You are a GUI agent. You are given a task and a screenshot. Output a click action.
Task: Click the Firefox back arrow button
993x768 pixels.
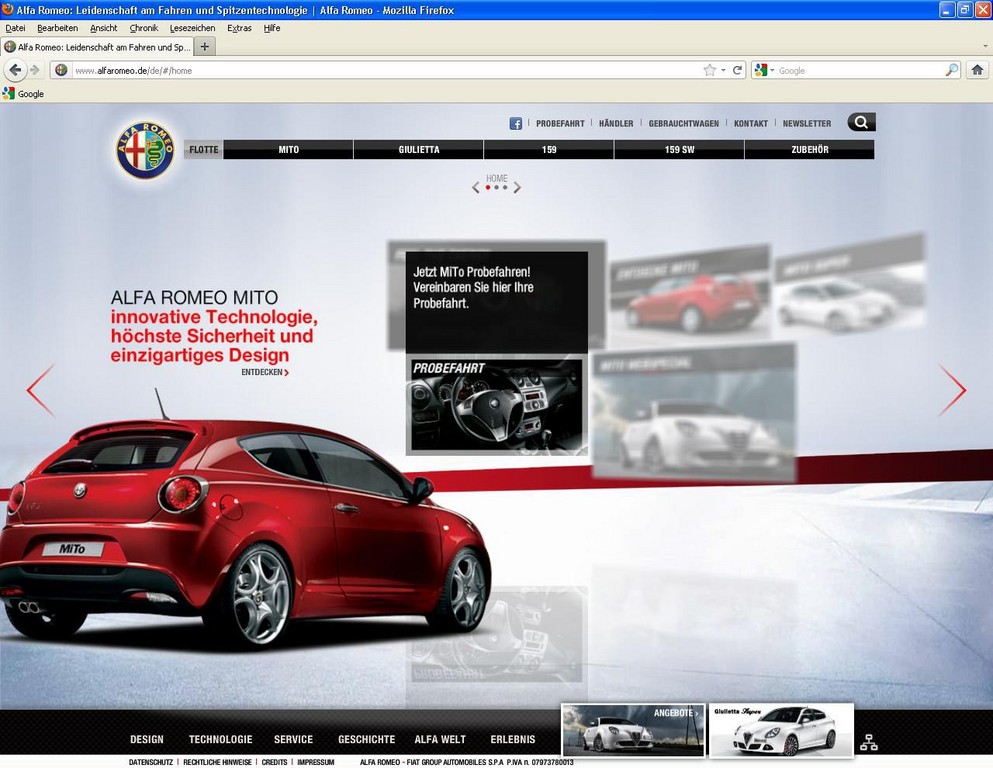pyautogui.click(x=15, y=70)
